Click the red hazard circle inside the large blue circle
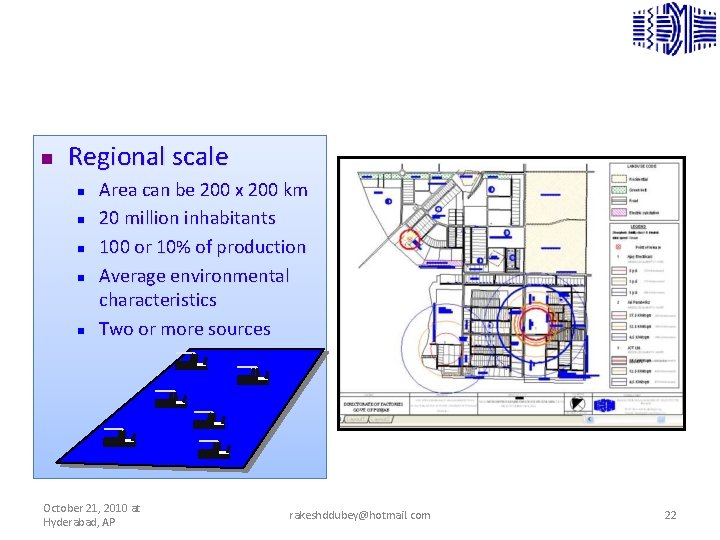 534,323
